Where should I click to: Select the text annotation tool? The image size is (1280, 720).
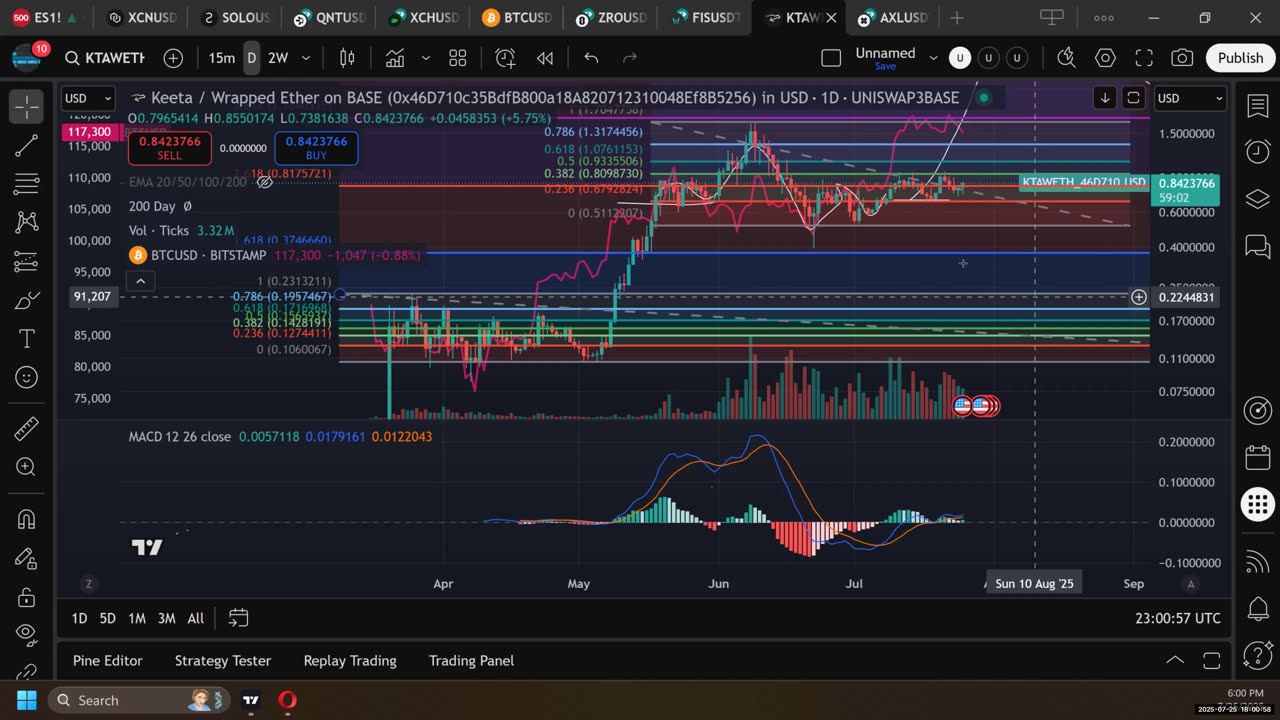(27, 338)
